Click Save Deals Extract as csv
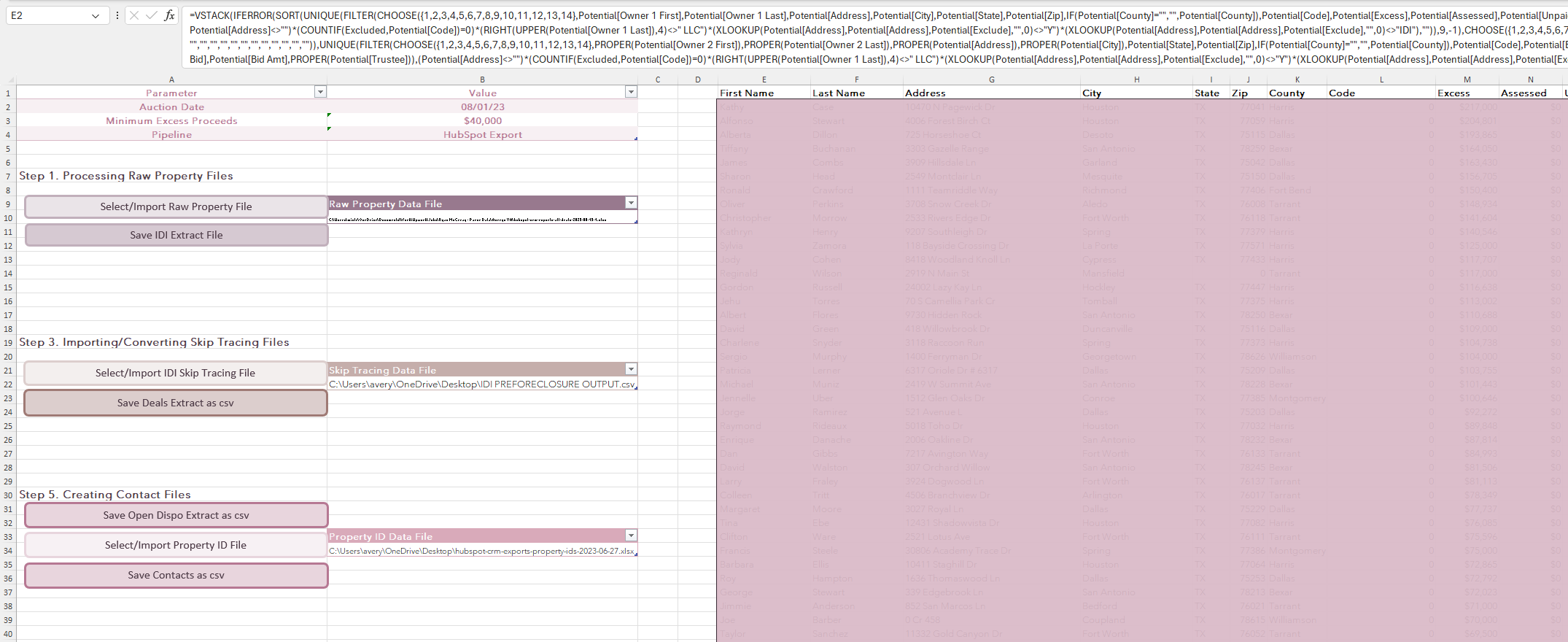This screenshot has height=642, width=1568. pos(175,403)
